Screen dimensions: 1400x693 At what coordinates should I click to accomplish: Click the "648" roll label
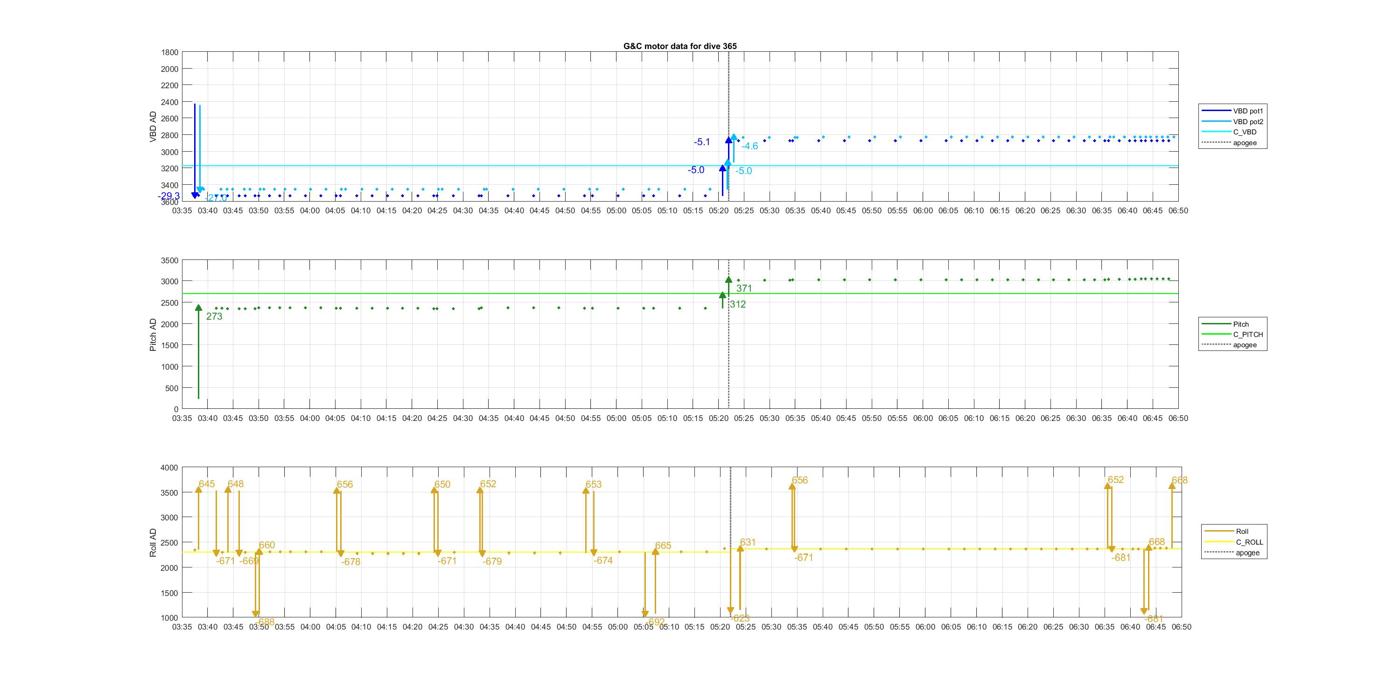236,485
